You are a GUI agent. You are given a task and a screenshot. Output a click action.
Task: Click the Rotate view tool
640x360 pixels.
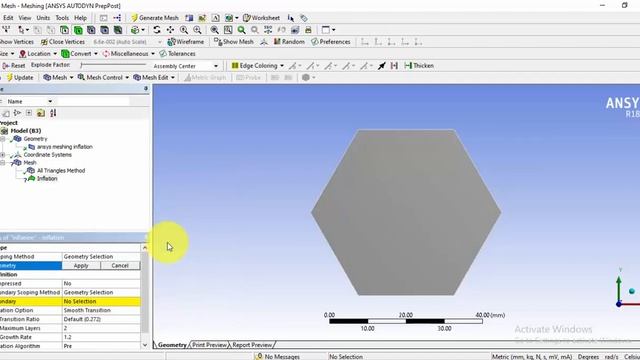[157, 30]
